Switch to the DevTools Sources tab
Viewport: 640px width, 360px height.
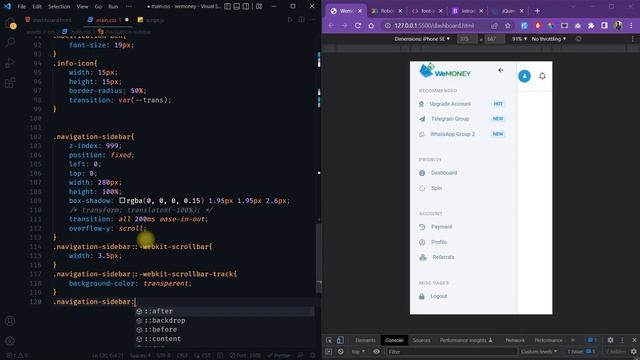coord(421,340)
